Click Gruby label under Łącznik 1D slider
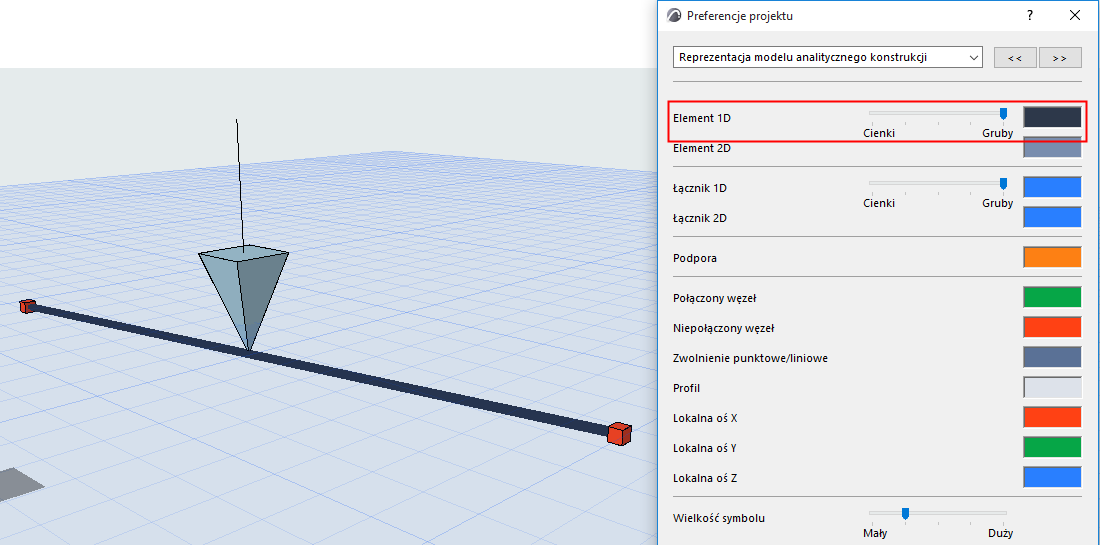Screen dimensions: 1100x545 tap(998, 203)
